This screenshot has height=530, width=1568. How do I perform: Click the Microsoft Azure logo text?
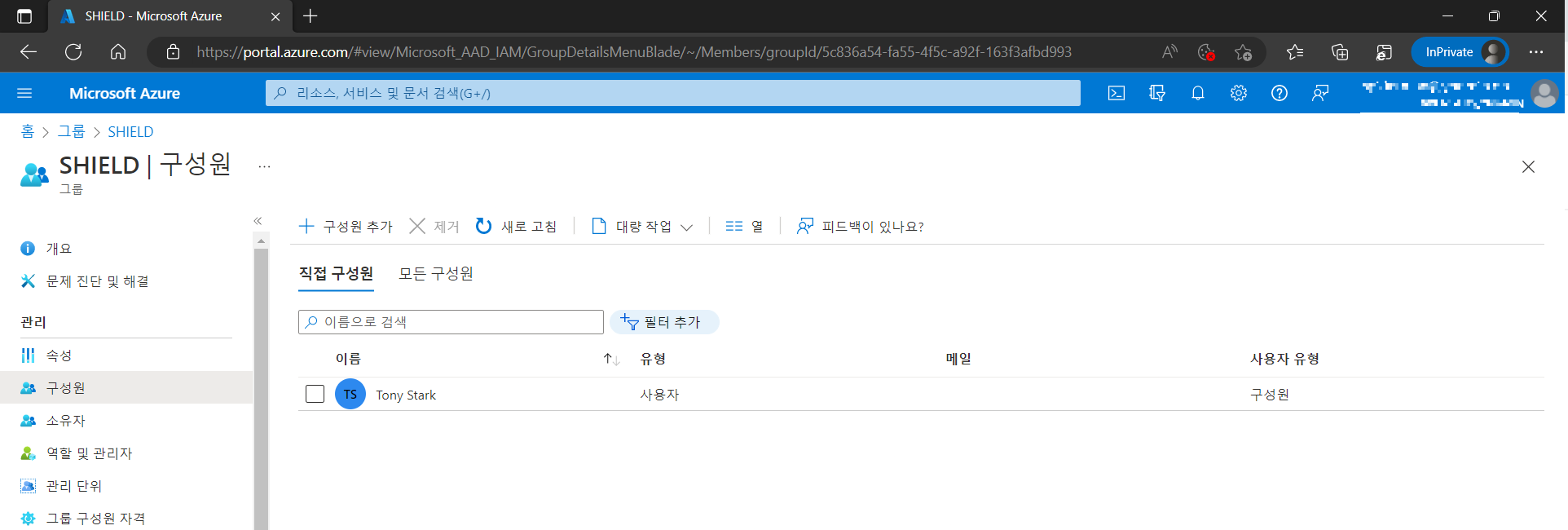[x=125, y=93]
